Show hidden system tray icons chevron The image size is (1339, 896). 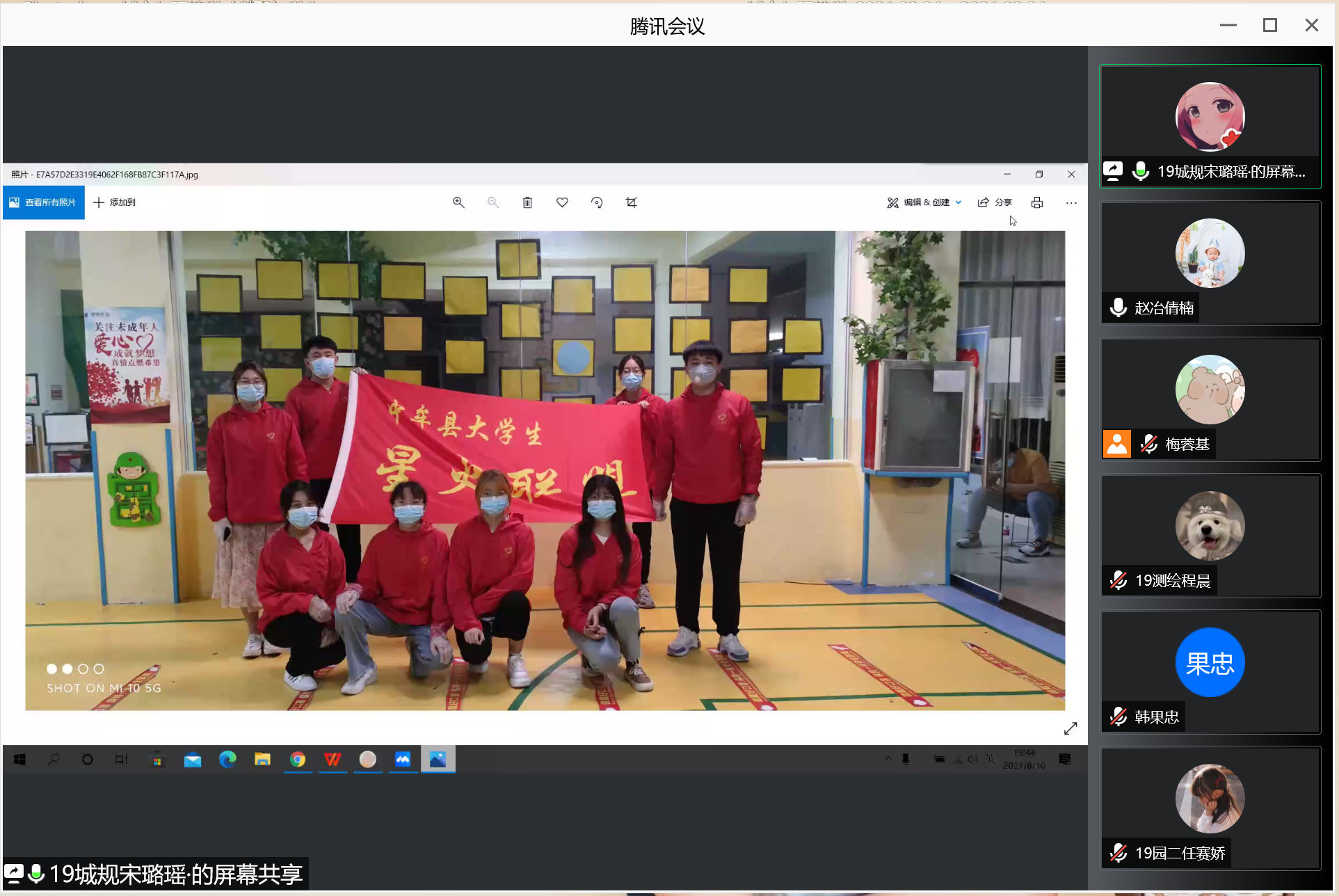click(888, 759)
